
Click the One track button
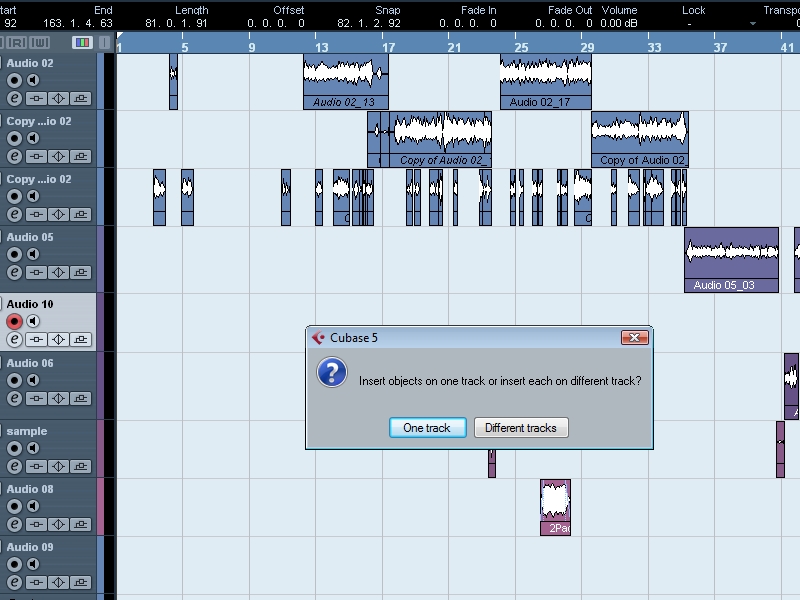(x=428, y=428)
